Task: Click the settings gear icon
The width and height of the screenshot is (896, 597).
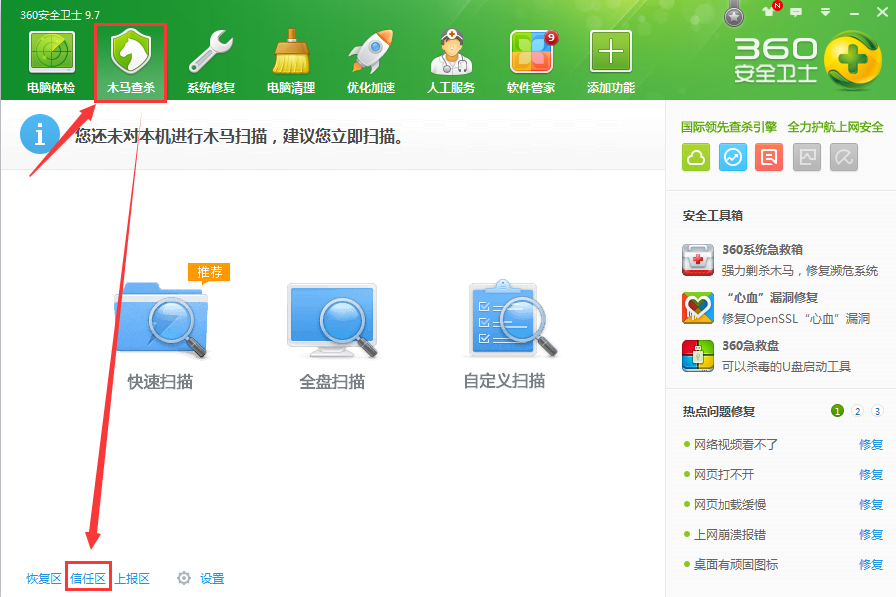Action: 183,578
